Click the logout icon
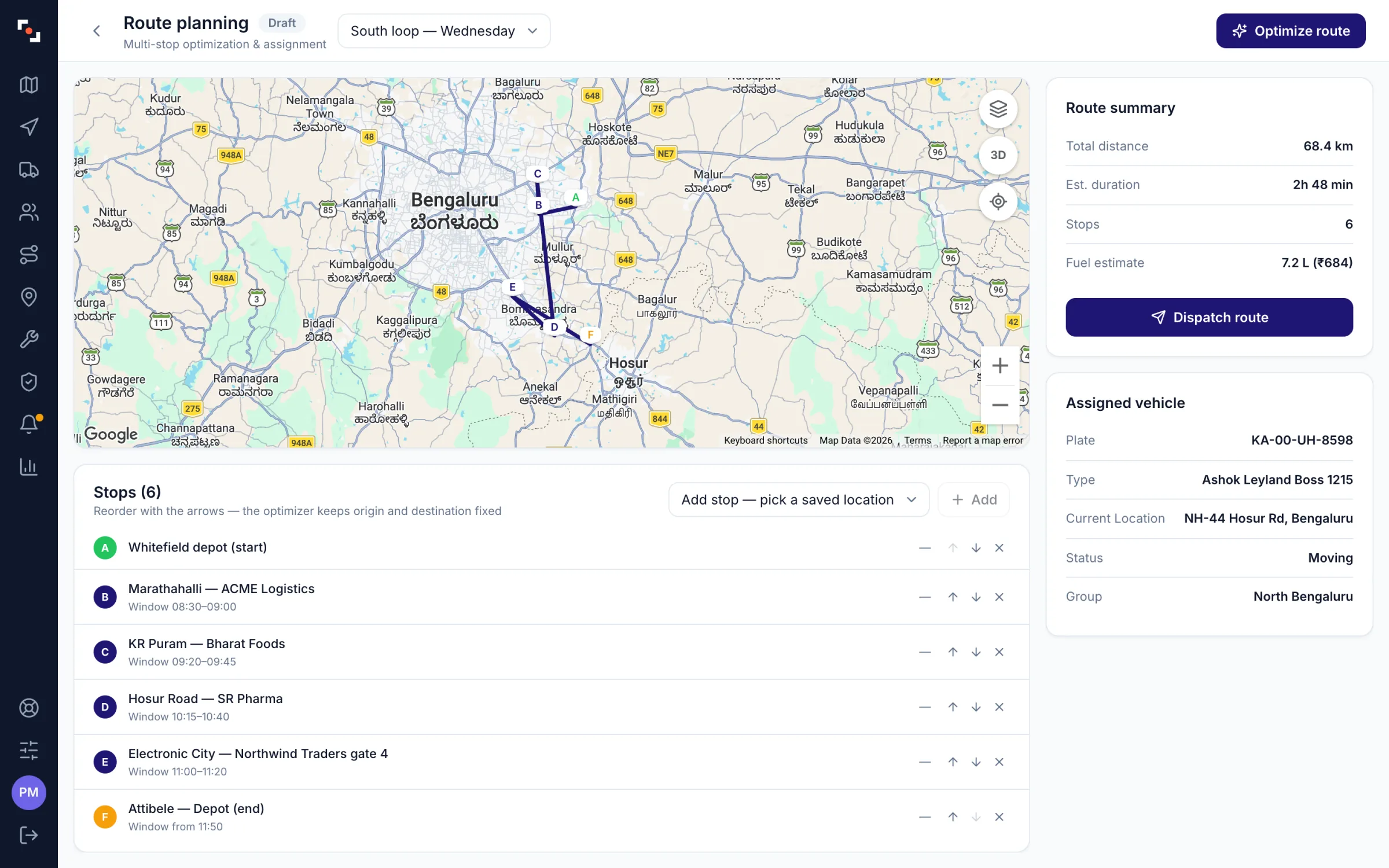Screen dimensions: 1389x868 (x=28, y=835)
